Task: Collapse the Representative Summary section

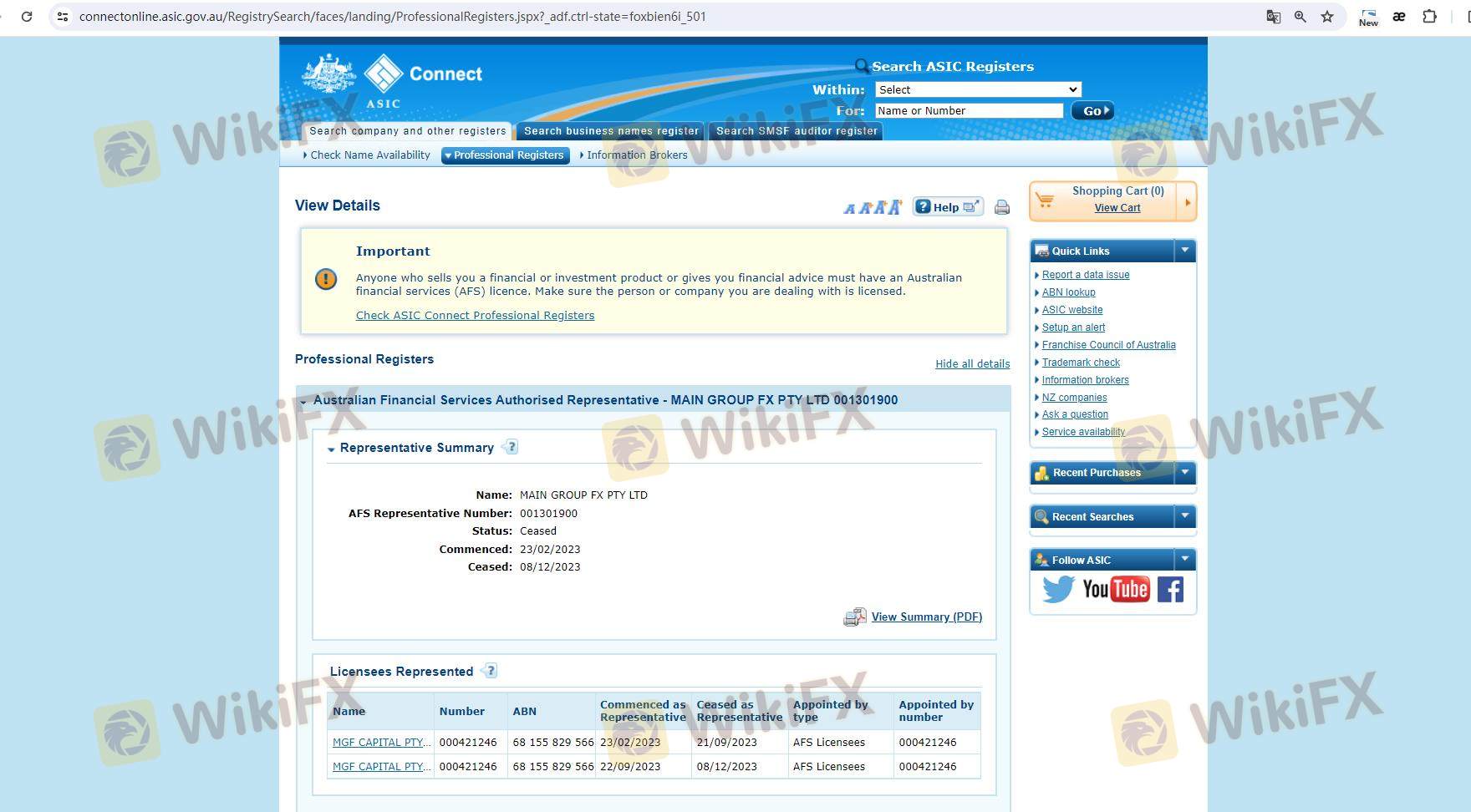Action: (332, 449)
